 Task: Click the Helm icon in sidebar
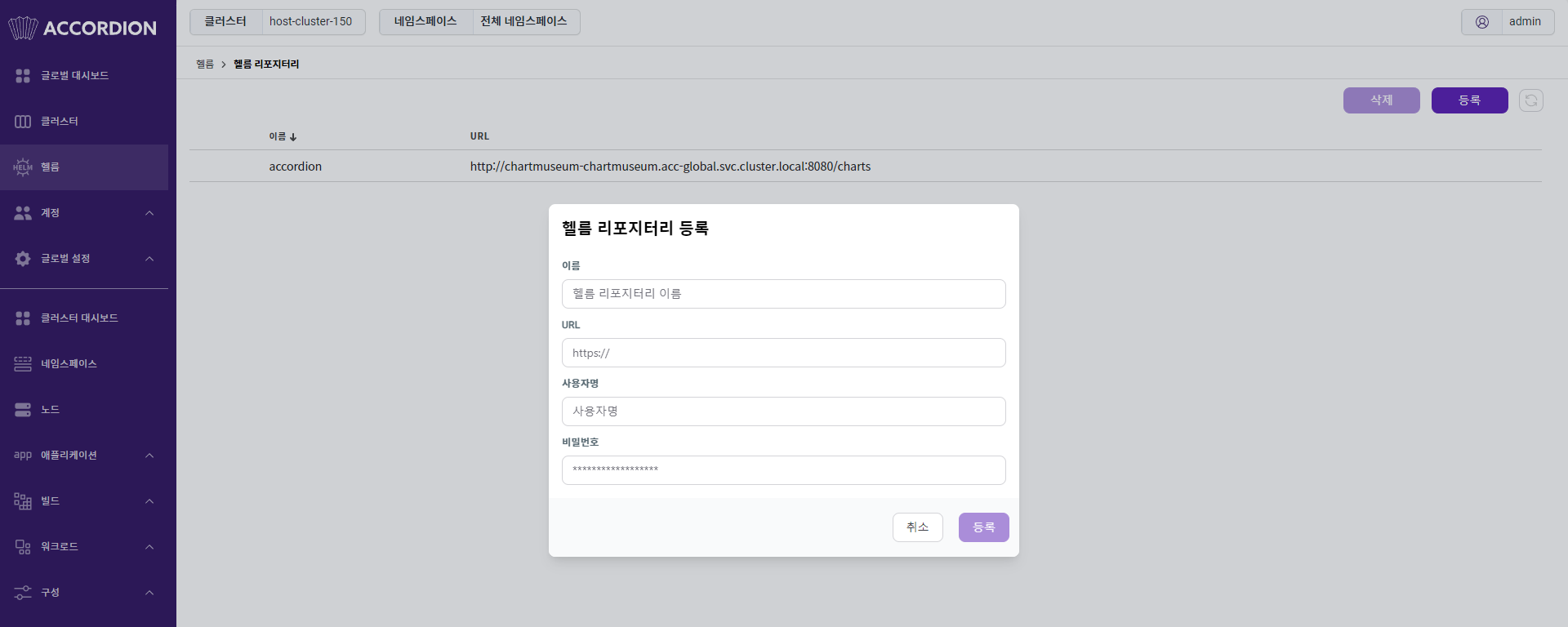pos(23,167)
